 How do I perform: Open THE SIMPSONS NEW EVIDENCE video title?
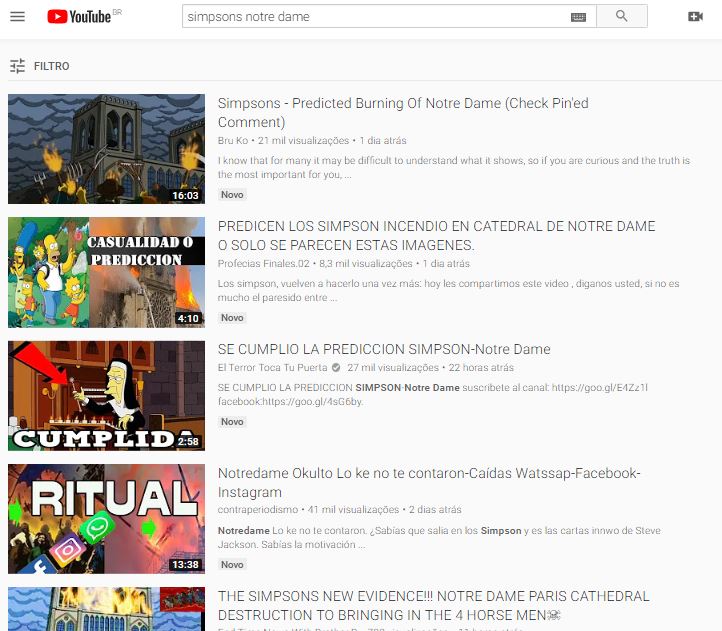coord(434,605)
